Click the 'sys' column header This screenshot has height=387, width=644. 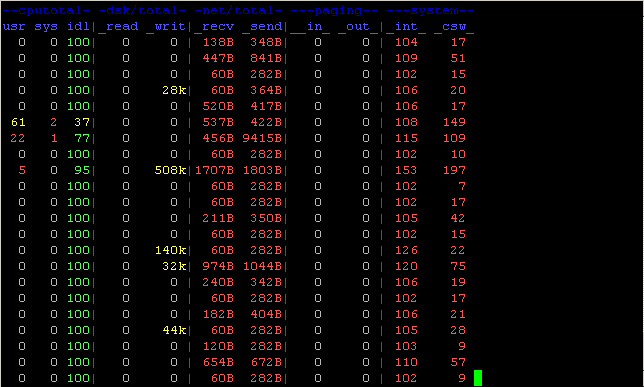(46, 27)
